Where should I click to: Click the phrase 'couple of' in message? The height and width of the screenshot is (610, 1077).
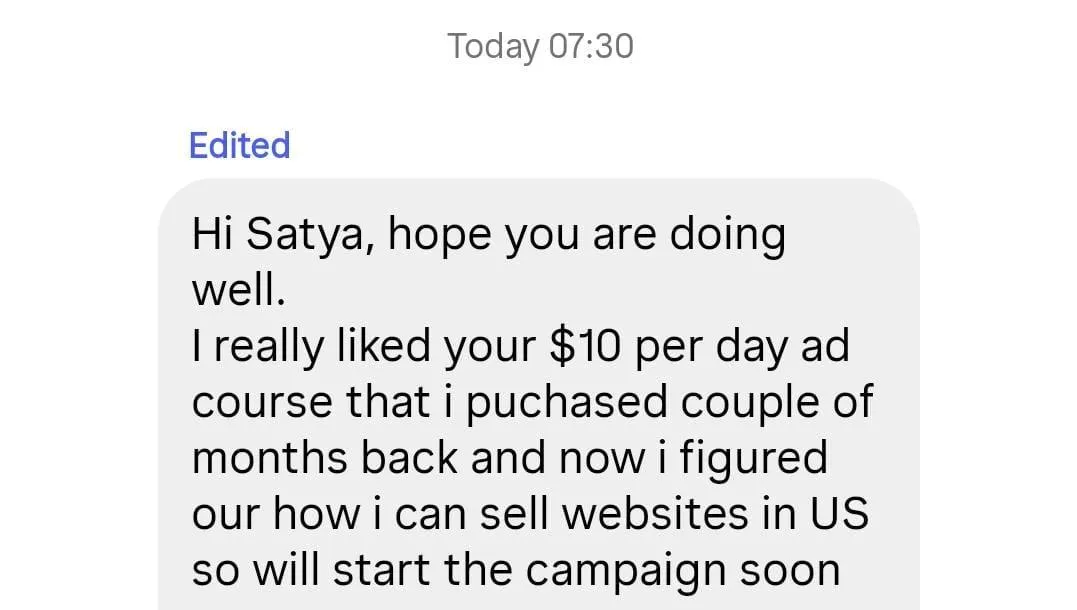pyautogui.click(x=777, y=403)
